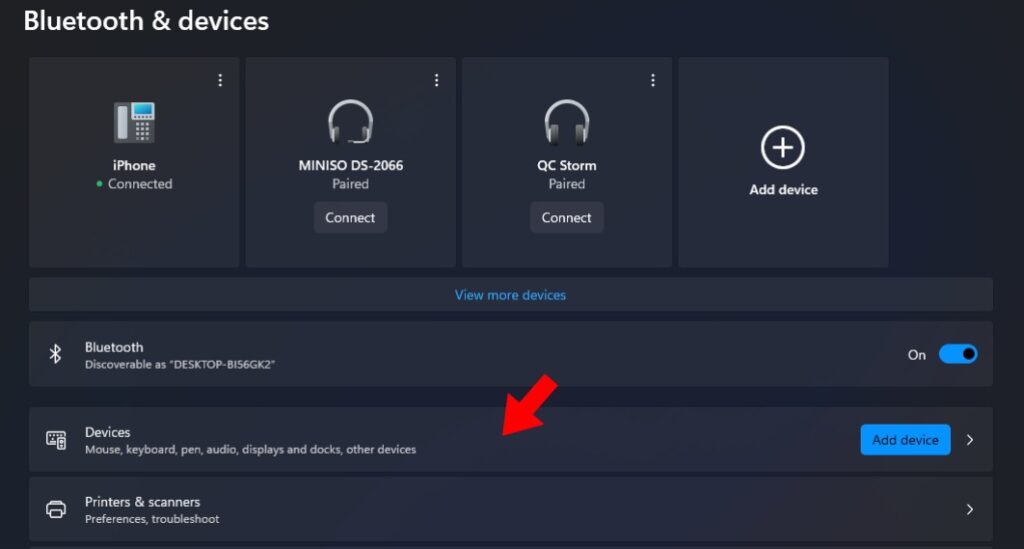Click the blue Add device button
The height and width of the screenshot is (549, 1024).
(x=905, y=440)
